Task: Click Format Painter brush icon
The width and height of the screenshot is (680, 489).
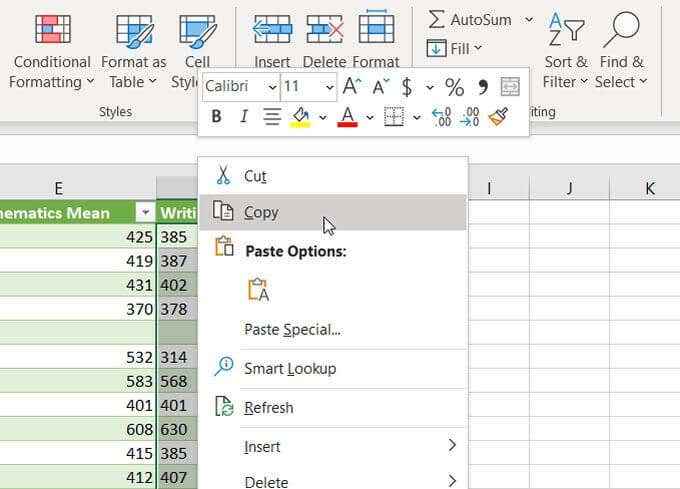Action: tap(498, 117)
